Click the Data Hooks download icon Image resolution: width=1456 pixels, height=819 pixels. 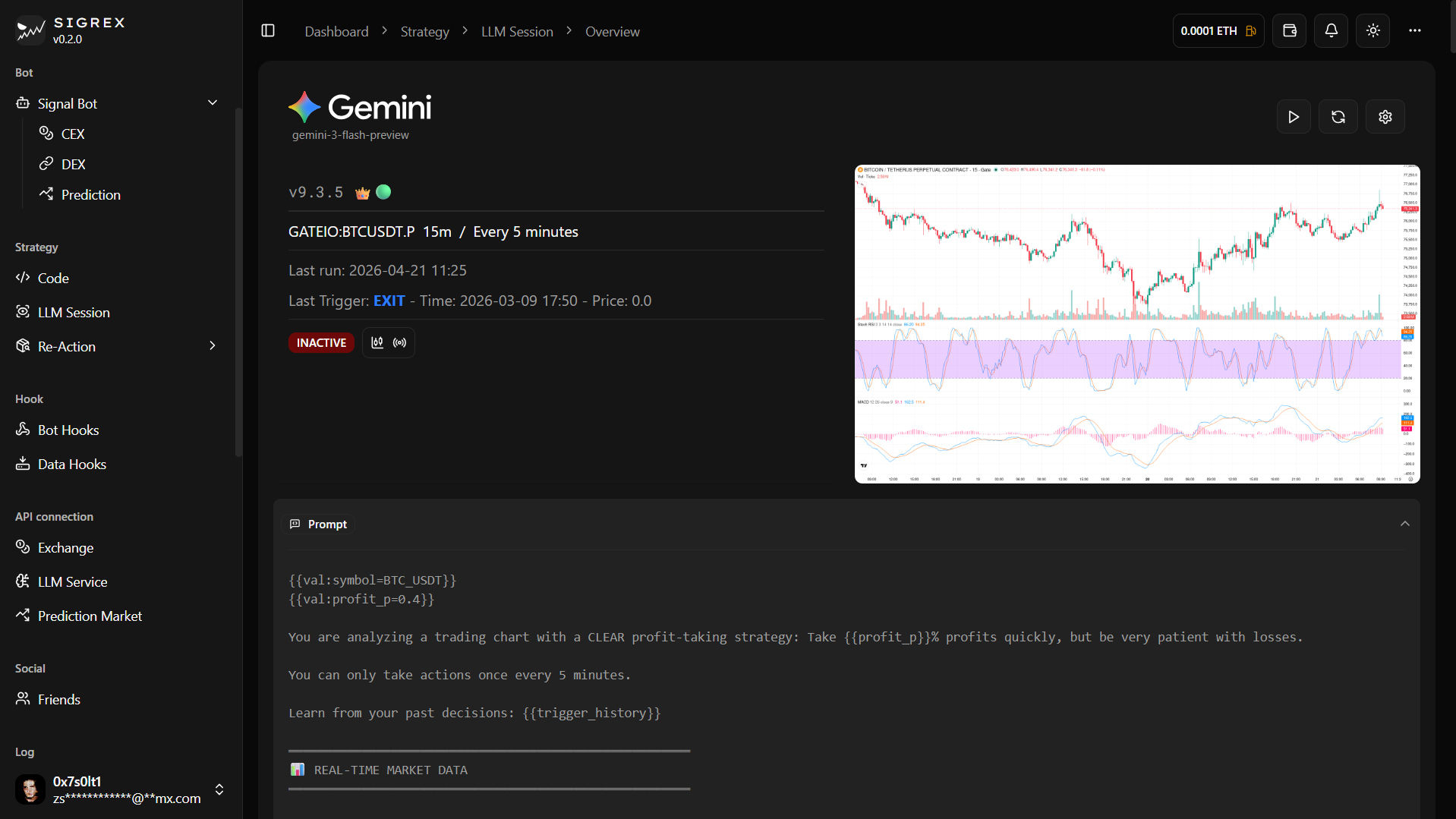pos(23,463)
